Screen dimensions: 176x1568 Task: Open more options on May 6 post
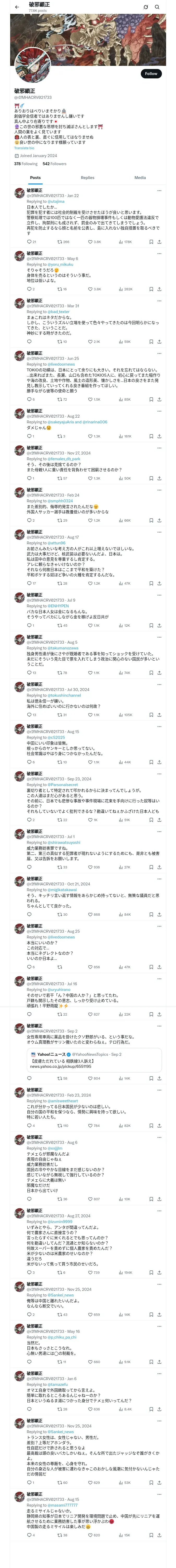[159, 253]
